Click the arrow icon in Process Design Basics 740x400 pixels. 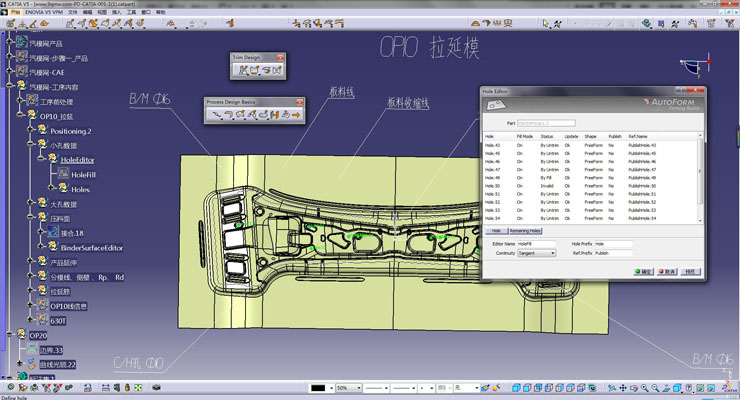point(296,115)
